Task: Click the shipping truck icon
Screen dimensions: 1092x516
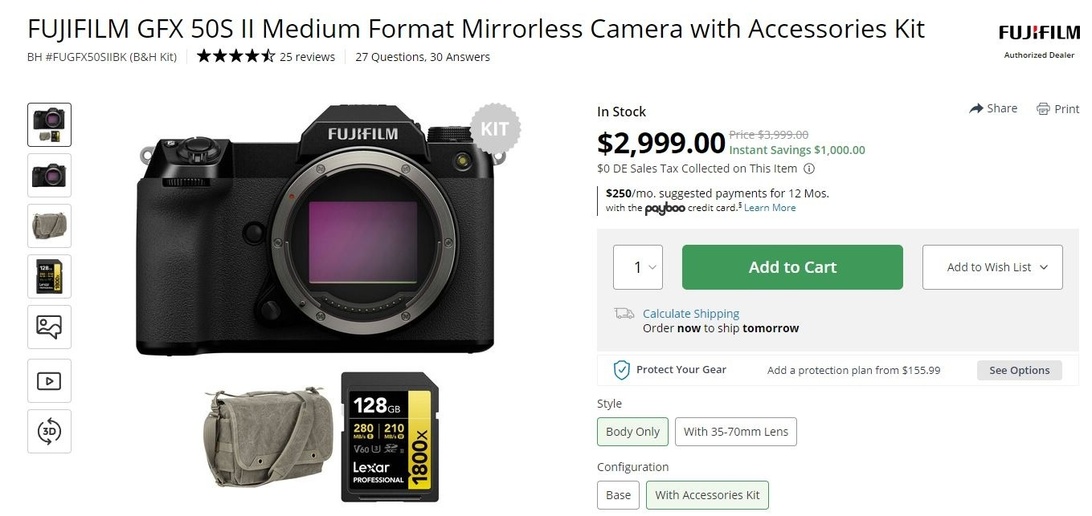Action: (624, 314)
